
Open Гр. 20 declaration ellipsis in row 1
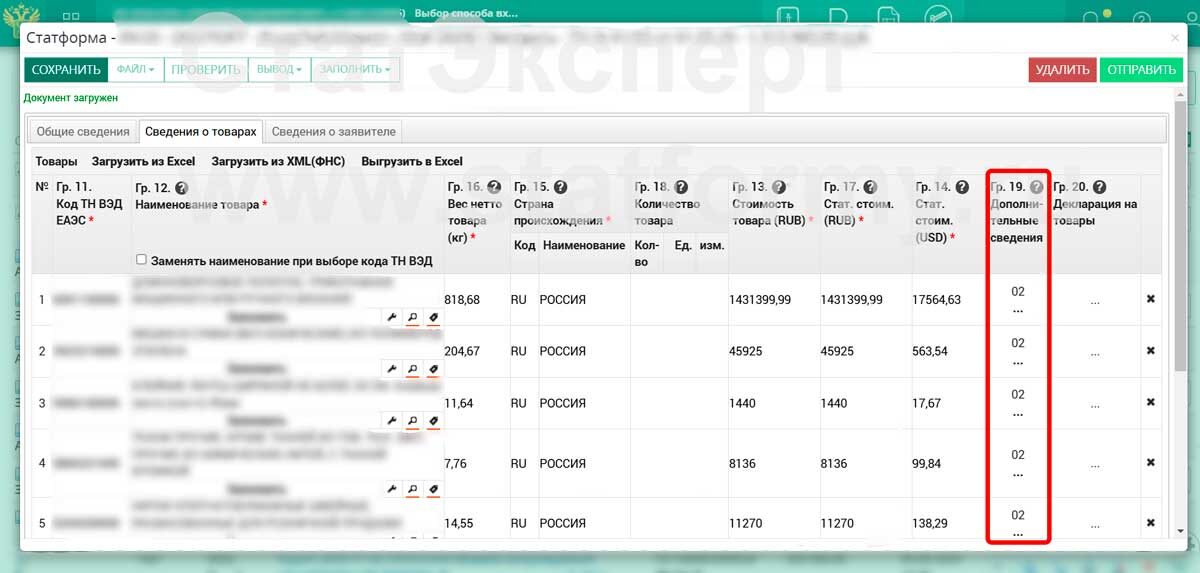point(1095,300)
